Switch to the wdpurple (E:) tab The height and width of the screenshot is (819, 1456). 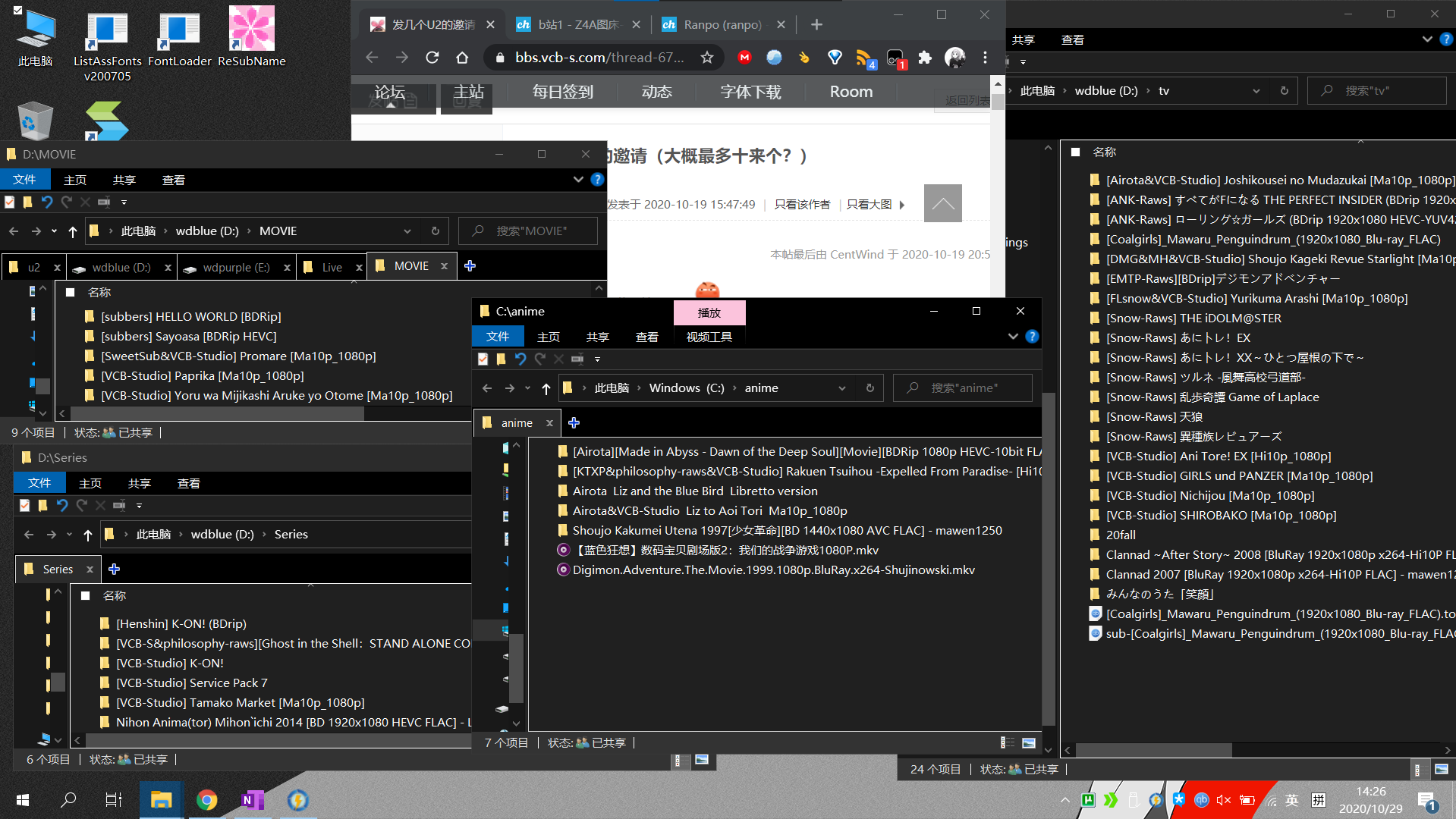(236, 267)
